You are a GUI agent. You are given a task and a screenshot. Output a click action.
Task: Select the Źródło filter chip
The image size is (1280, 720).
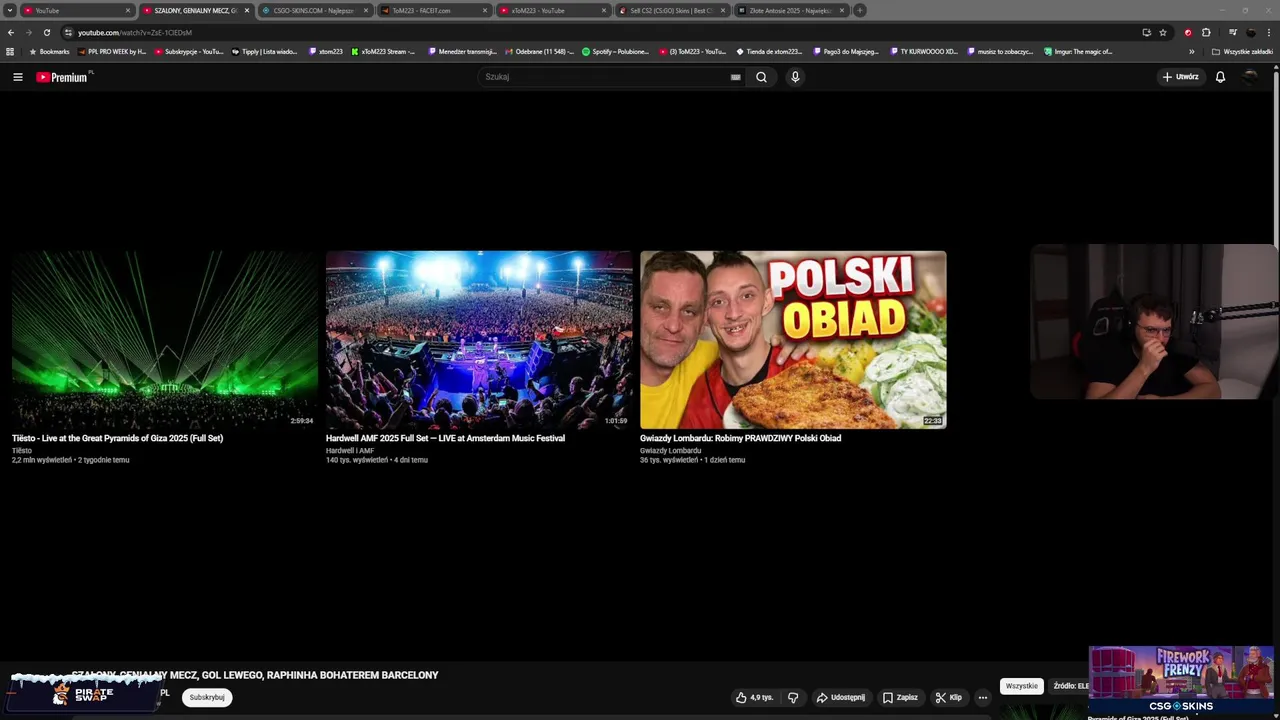coord(1069,686)
